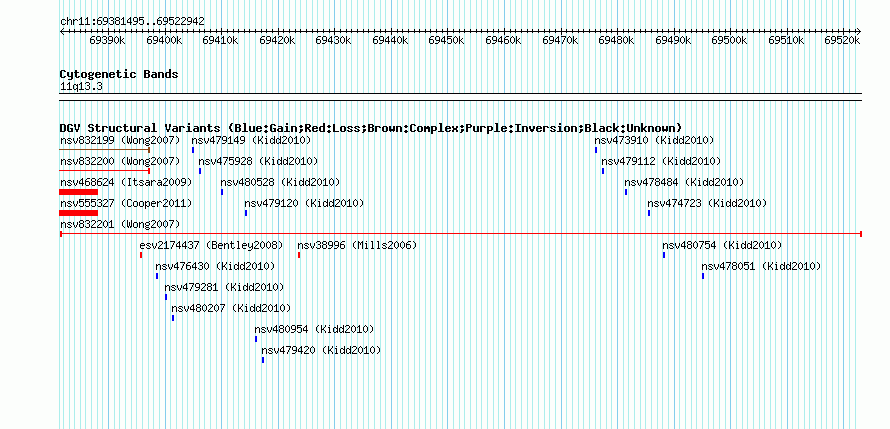The height and width of the screenshot is (429, 890).
Task: Click the ruler's left arrow end
Action: pyautogui.click(x=62, y=31)
